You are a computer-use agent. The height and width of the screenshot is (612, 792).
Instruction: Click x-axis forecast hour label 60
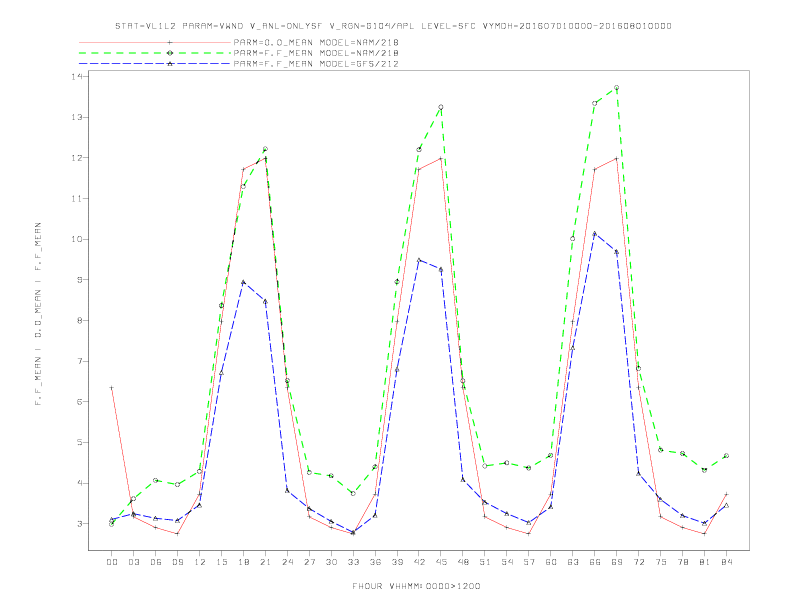(x=551, y=562)
